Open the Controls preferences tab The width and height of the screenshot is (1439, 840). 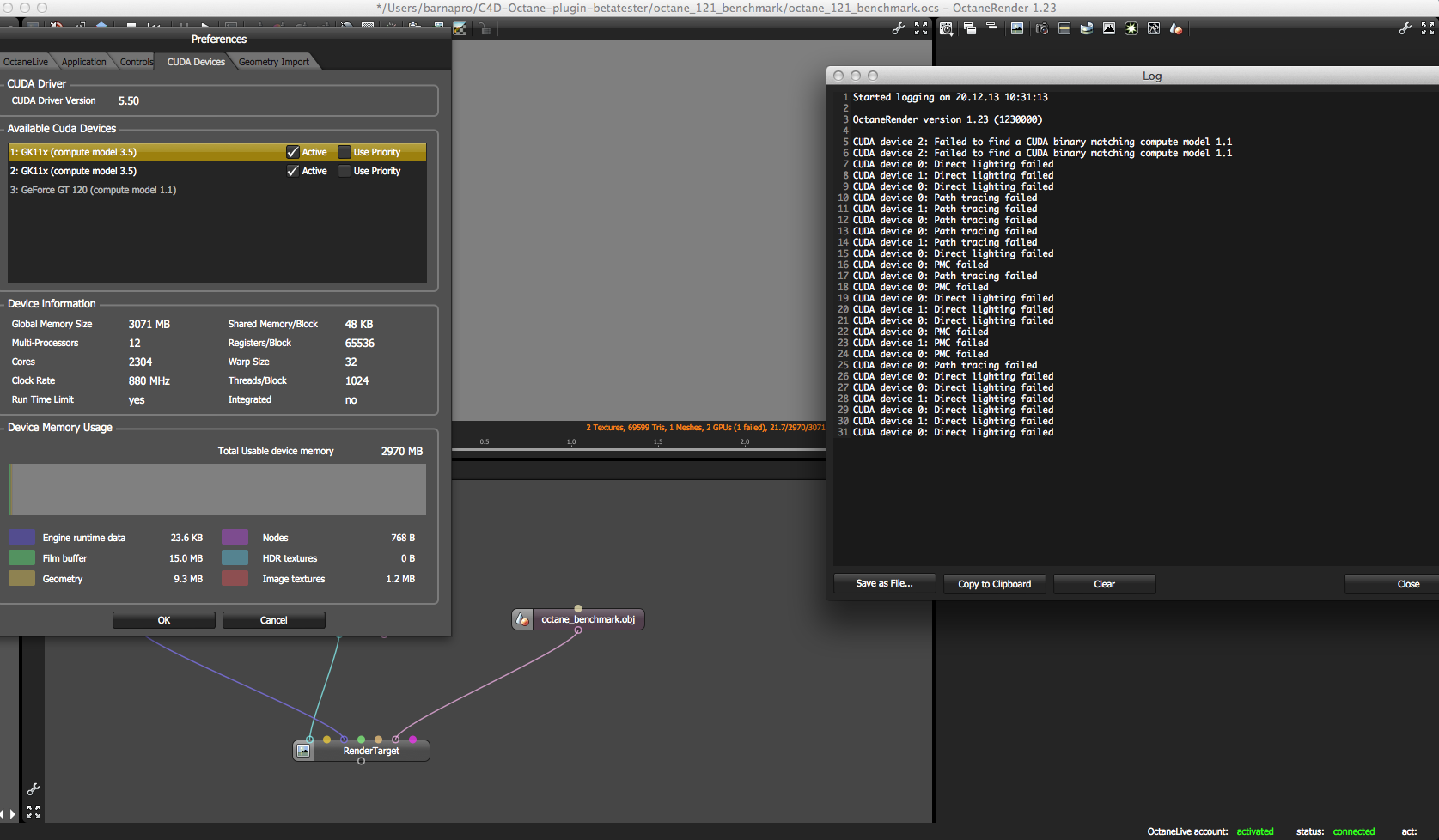(137, 62)
